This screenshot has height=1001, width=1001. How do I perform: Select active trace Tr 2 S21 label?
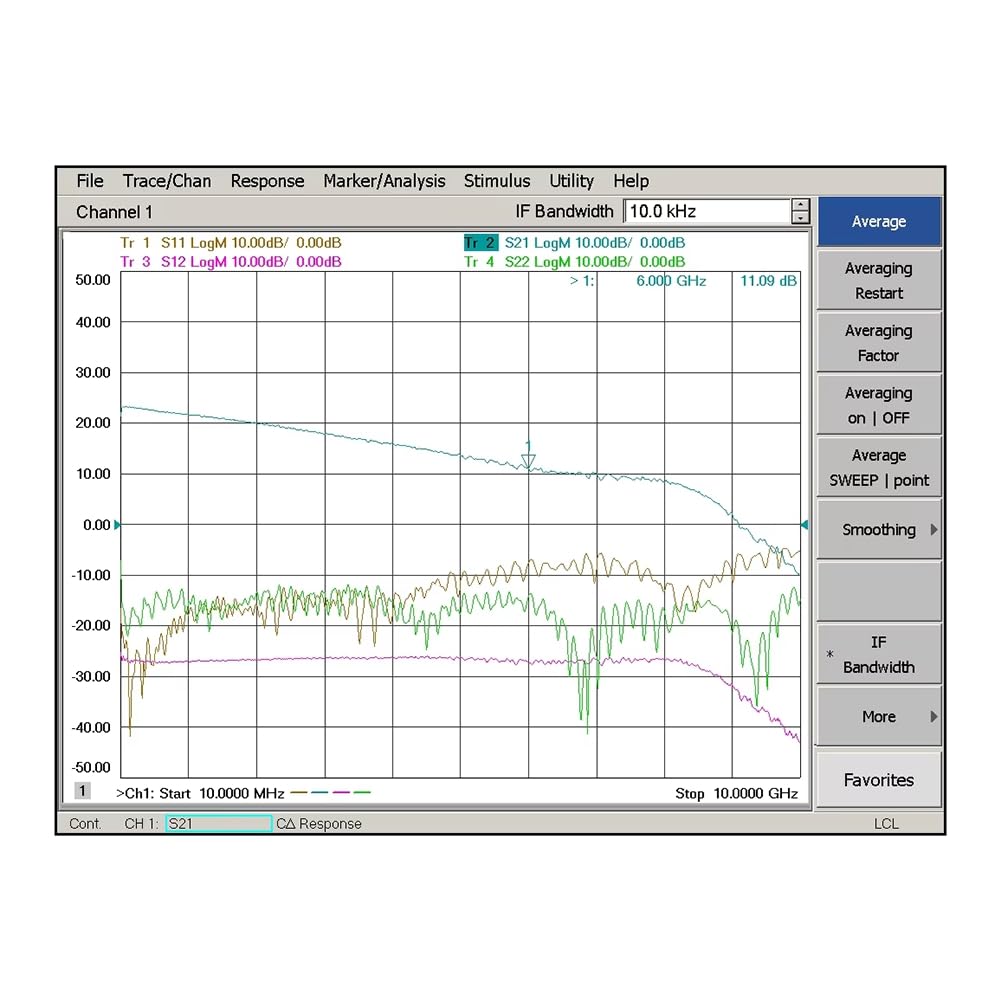pos(575,243)
